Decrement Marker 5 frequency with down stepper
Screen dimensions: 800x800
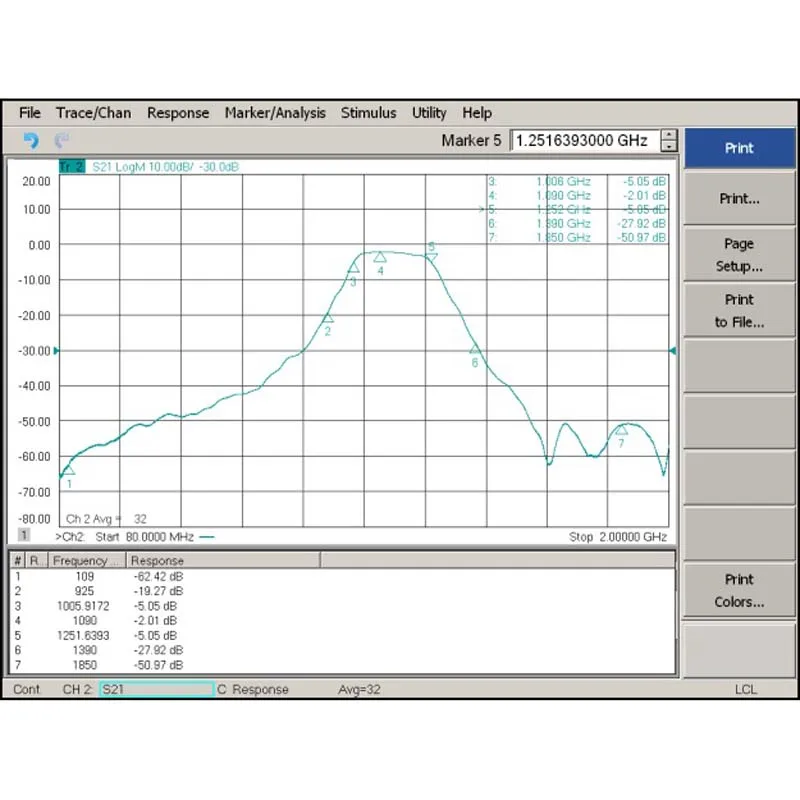668,146
